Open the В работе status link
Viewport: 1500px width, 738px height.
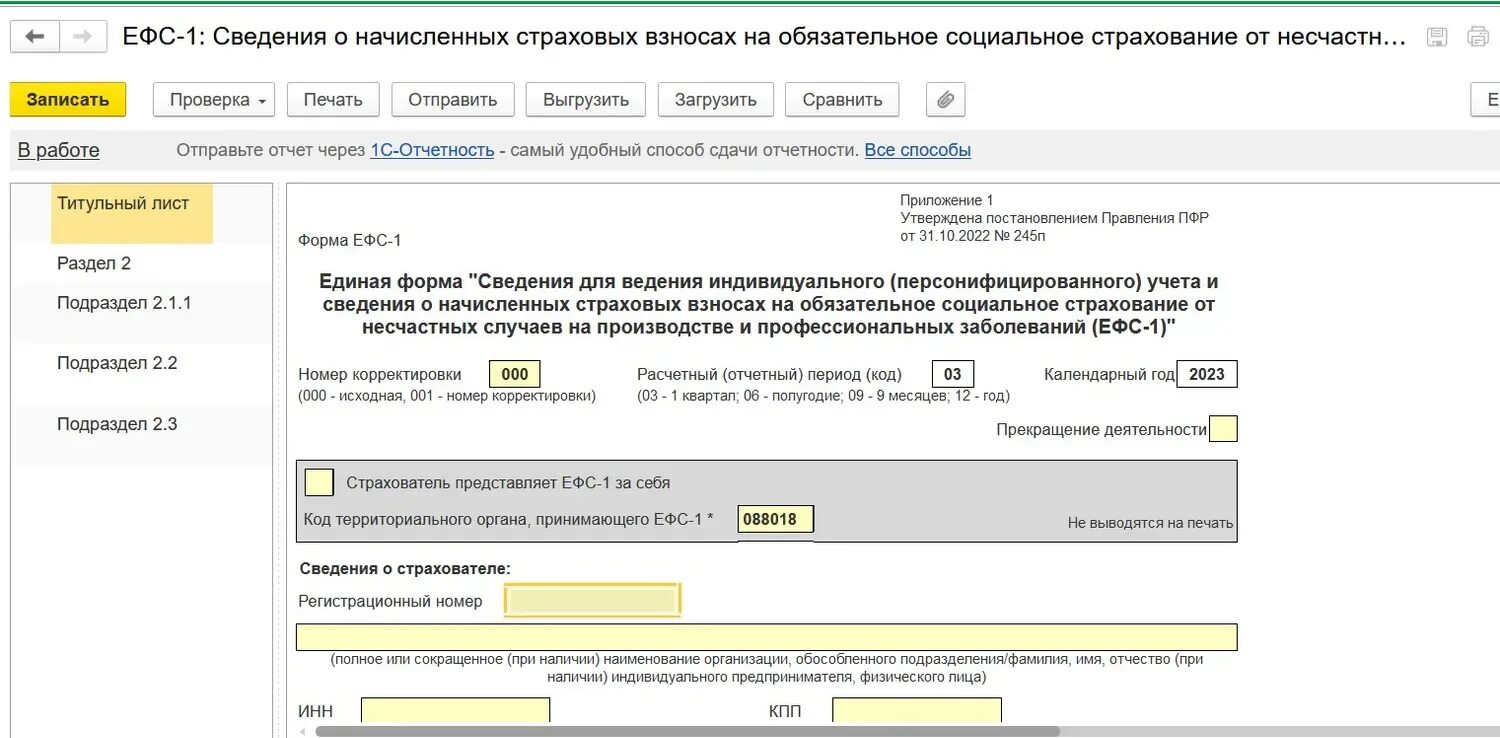click(x=59, y=151)
